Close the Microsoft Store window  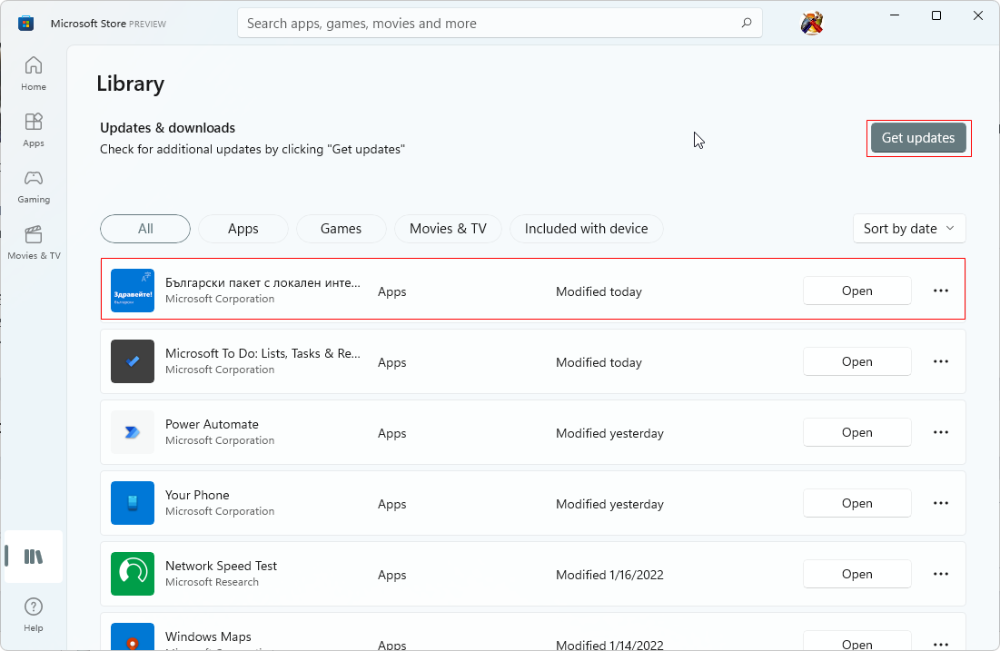[978, 15]
